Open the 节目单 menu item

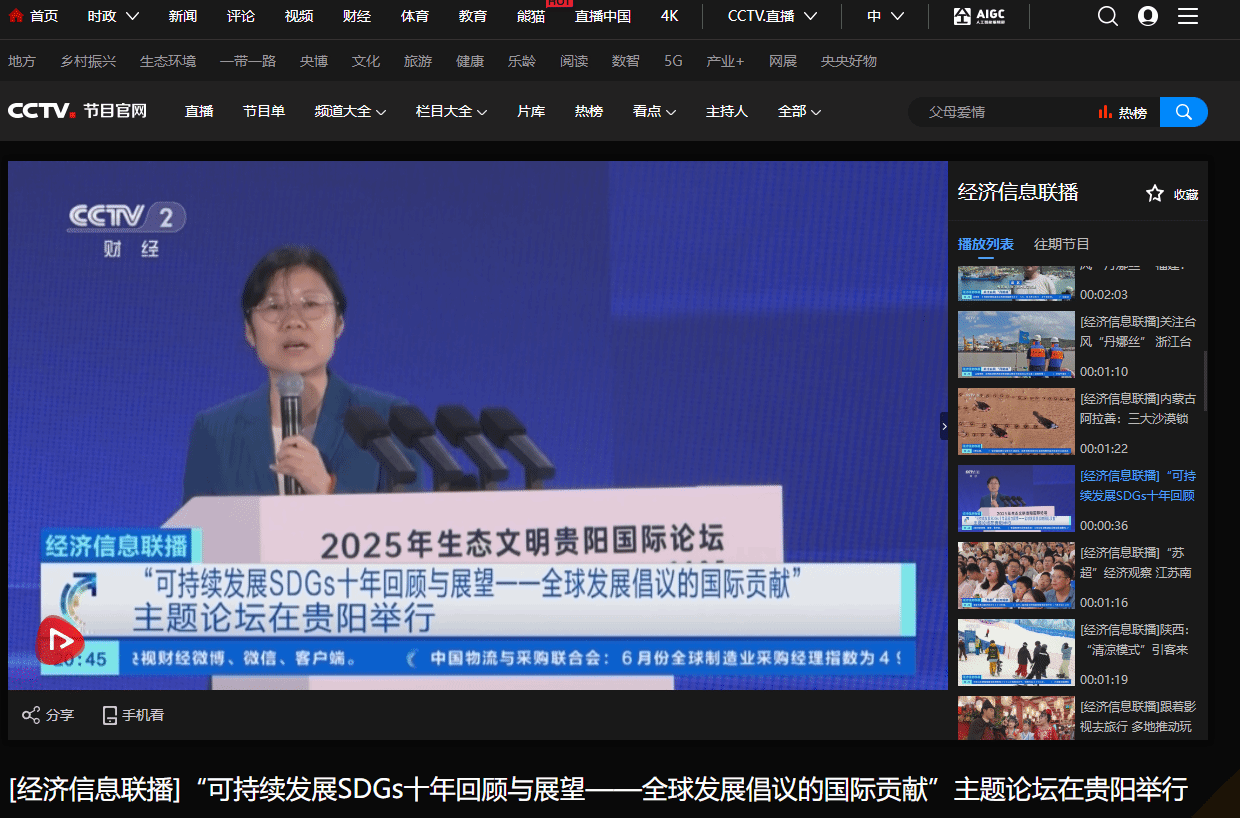click(264, 111)
